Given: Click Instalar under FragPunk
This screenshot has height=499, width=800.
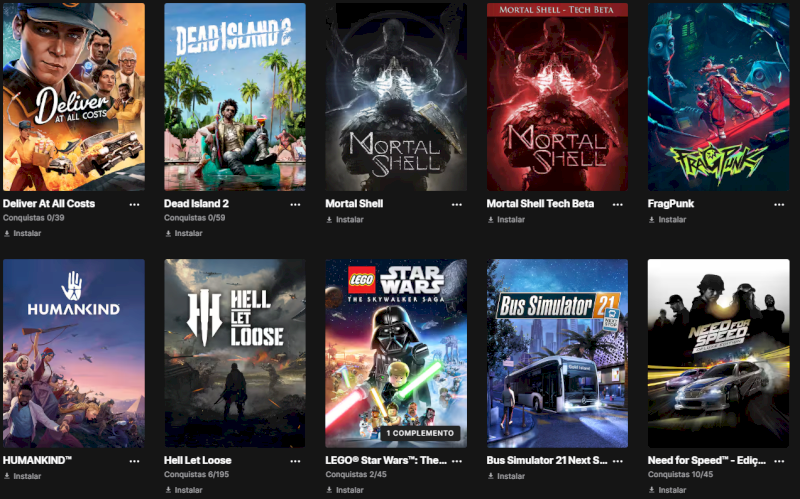Looking at the screenshot, I should (667, 219).
